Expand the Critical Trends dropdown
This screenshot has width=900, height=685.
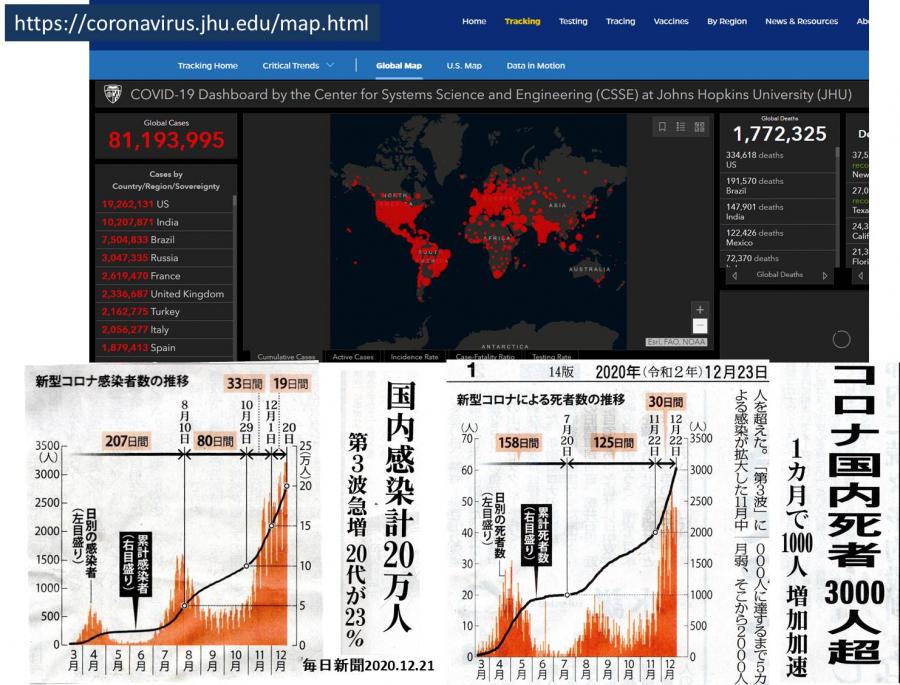298,65
